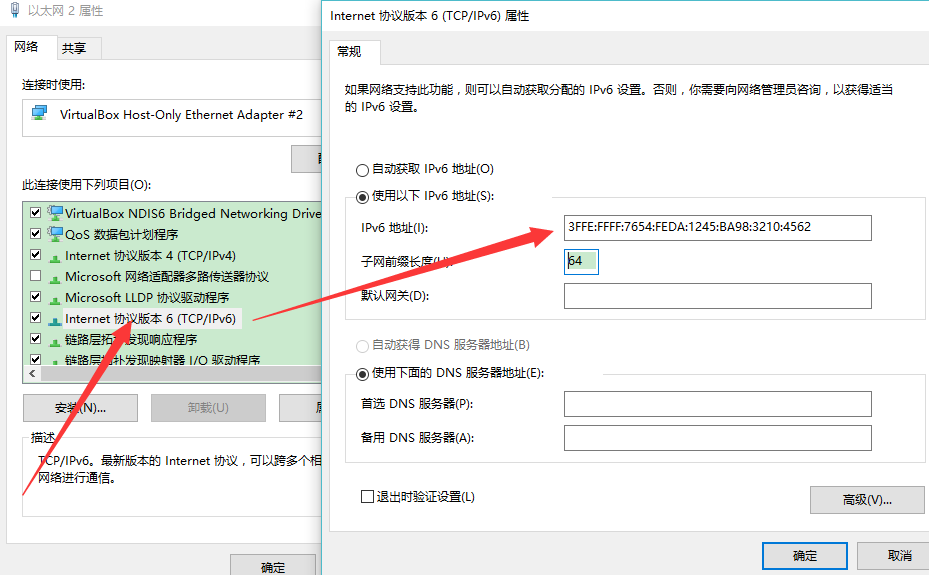
Task: Click the VirtualBox Host-Only adapter network icon
Action: [x=39, y=113]
